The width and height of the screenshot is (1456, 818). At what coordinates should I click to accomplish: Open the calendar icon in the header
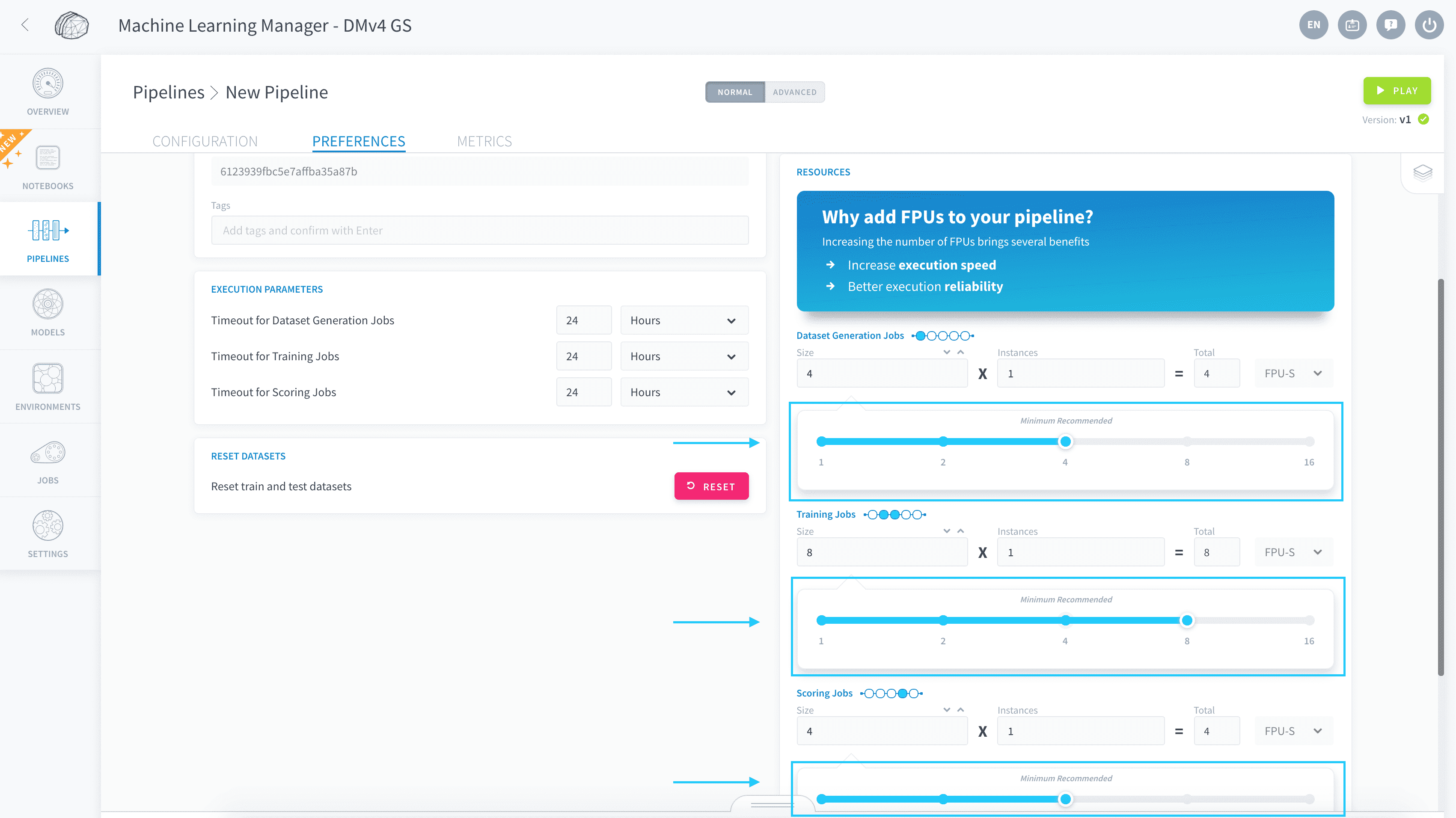[x=1352, y=25]
